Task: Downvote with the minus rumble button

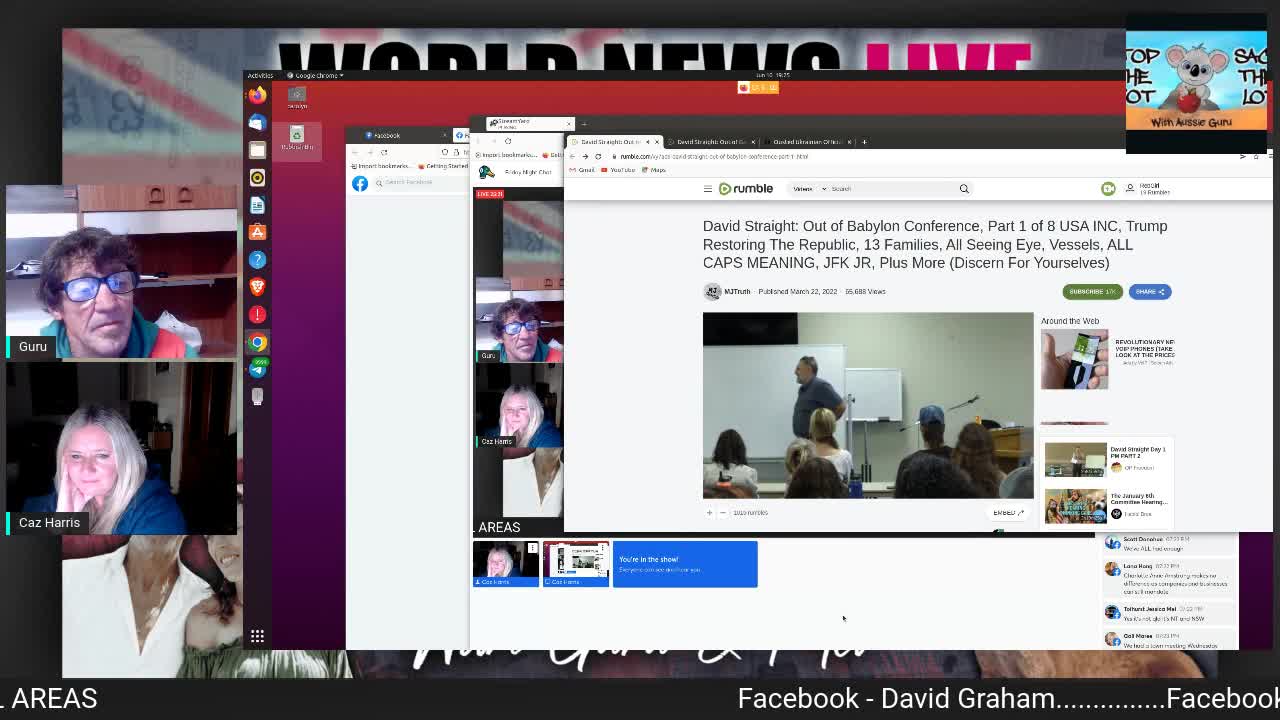Action: [x=722, y=513]
